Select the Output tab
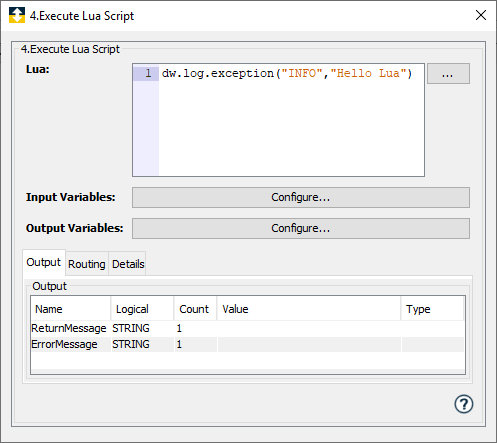The width and height of the screenshot is (497, 443). click(x=44, y=262)
